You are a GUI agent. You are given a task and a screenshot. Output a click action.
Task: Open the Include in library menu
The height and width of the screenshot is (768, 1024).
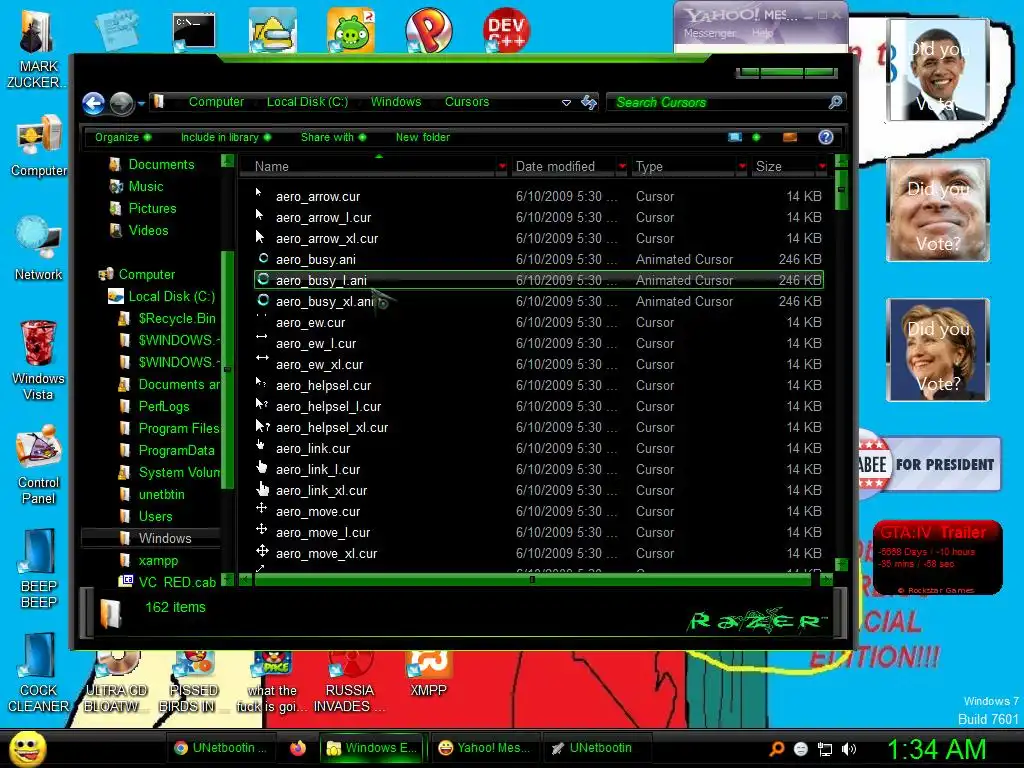coord(225,137)
